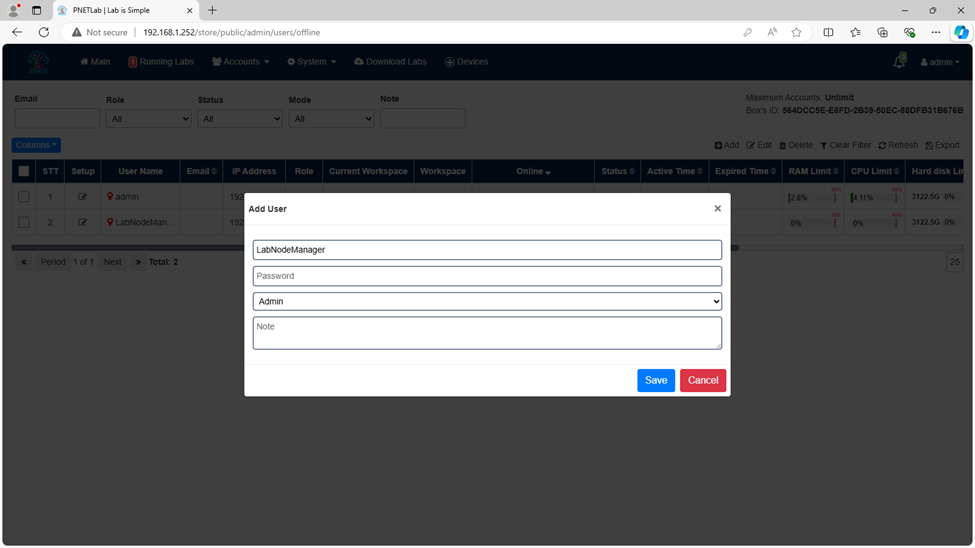Open the Columns dropdown button
Image resolution: width=975 pixels, height=548 pixels.
[x=36, y=145]
